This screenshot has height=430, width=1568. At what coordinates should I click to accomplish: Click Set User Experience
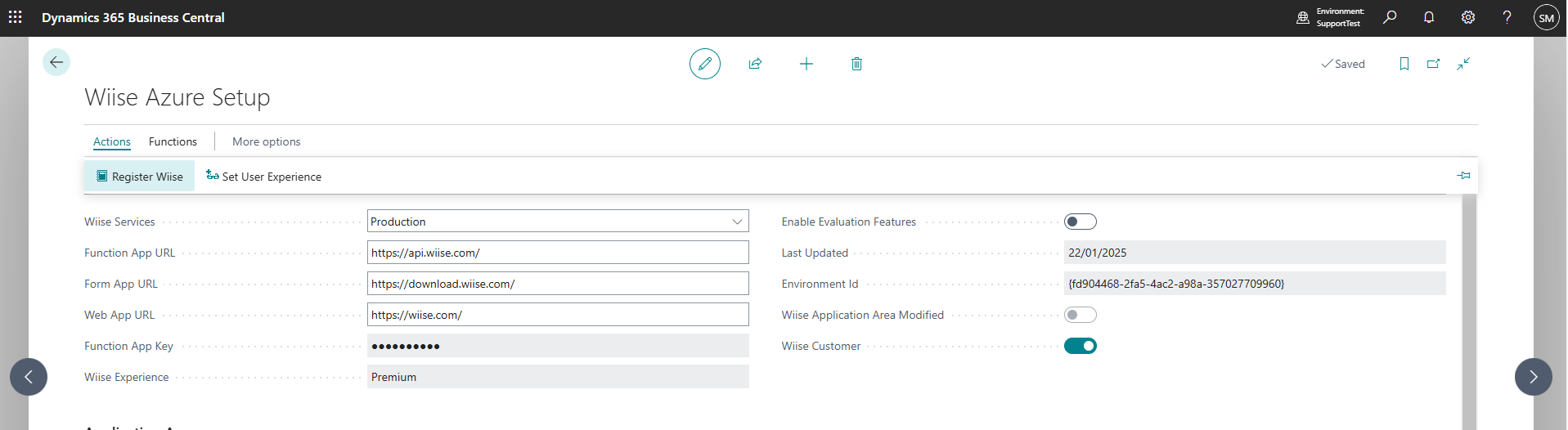point(263,176)
